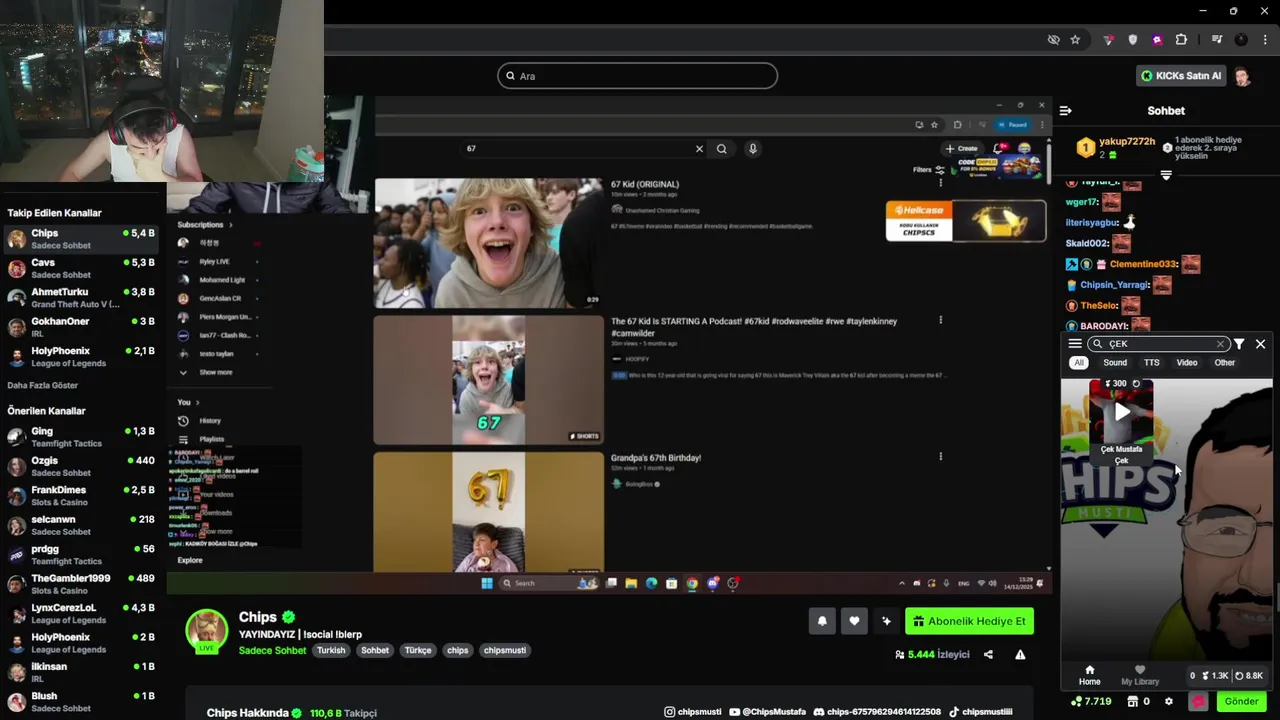Collapse the Sohbet chat panel
The image size is (1280, 720).
click(x=1066, y=111)
